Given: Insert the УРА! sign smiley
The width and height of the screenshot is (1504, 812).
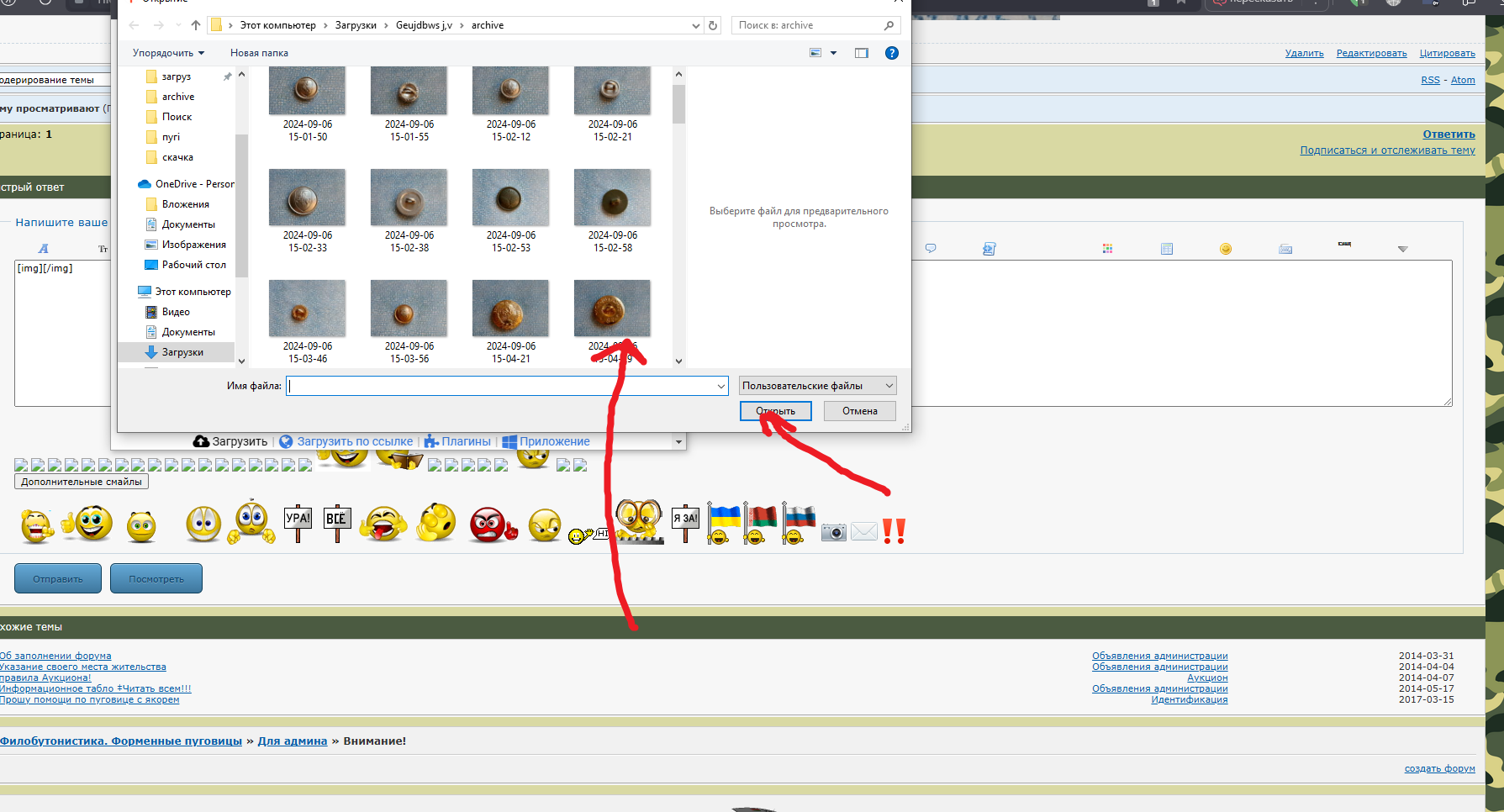Looking at the screenshot, I should tap(298, 524).
